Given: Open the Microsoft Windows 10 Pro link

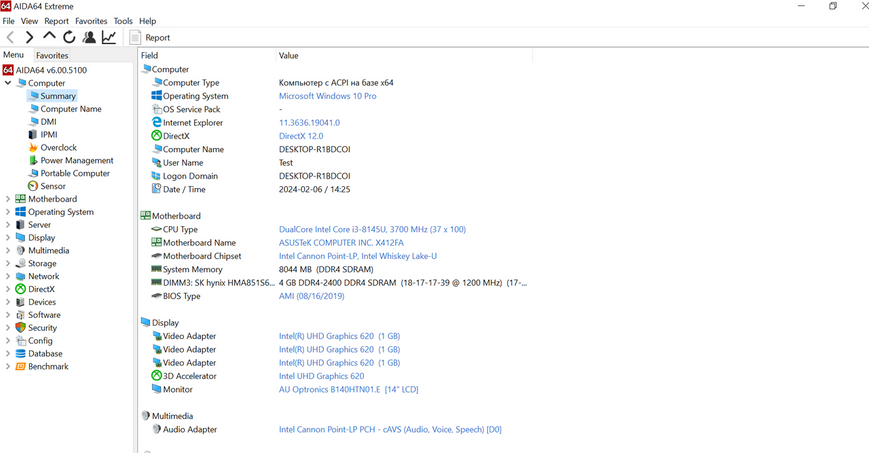Looking at the screenshot, I should [328, 96].
